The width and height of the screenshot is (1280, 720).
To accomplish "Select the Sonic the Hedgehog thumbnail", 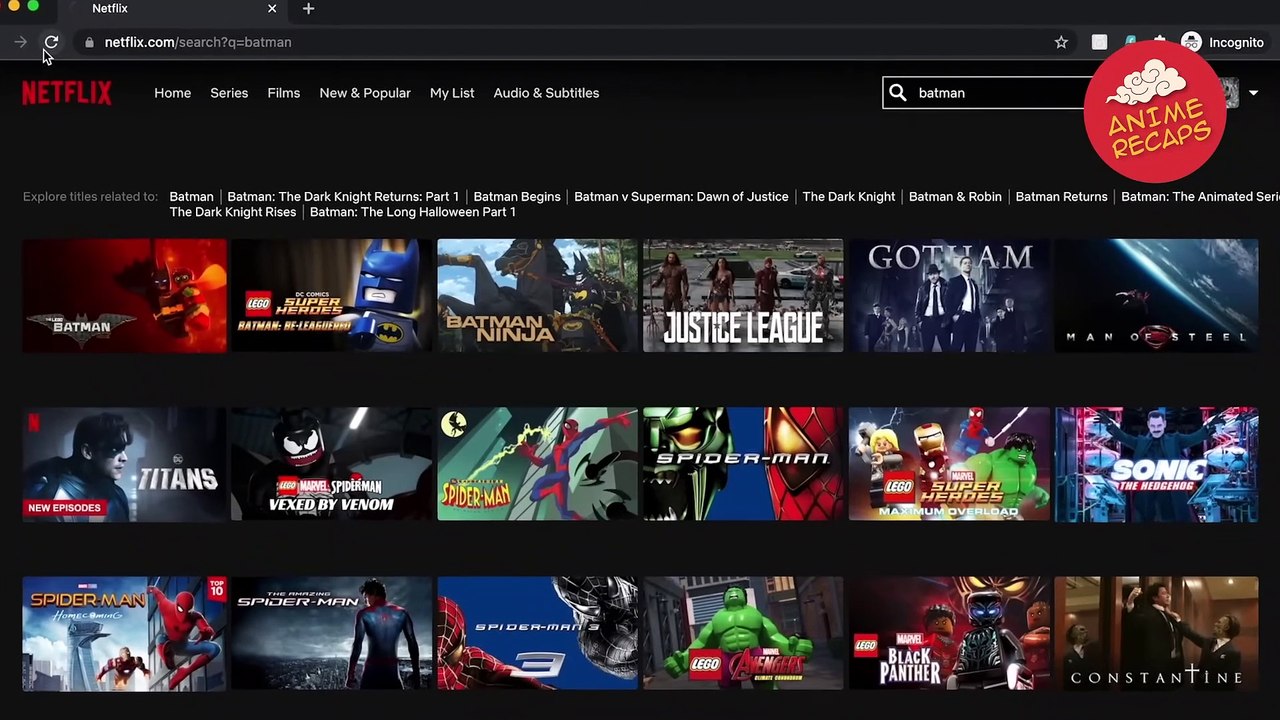I will (1156, 464).
